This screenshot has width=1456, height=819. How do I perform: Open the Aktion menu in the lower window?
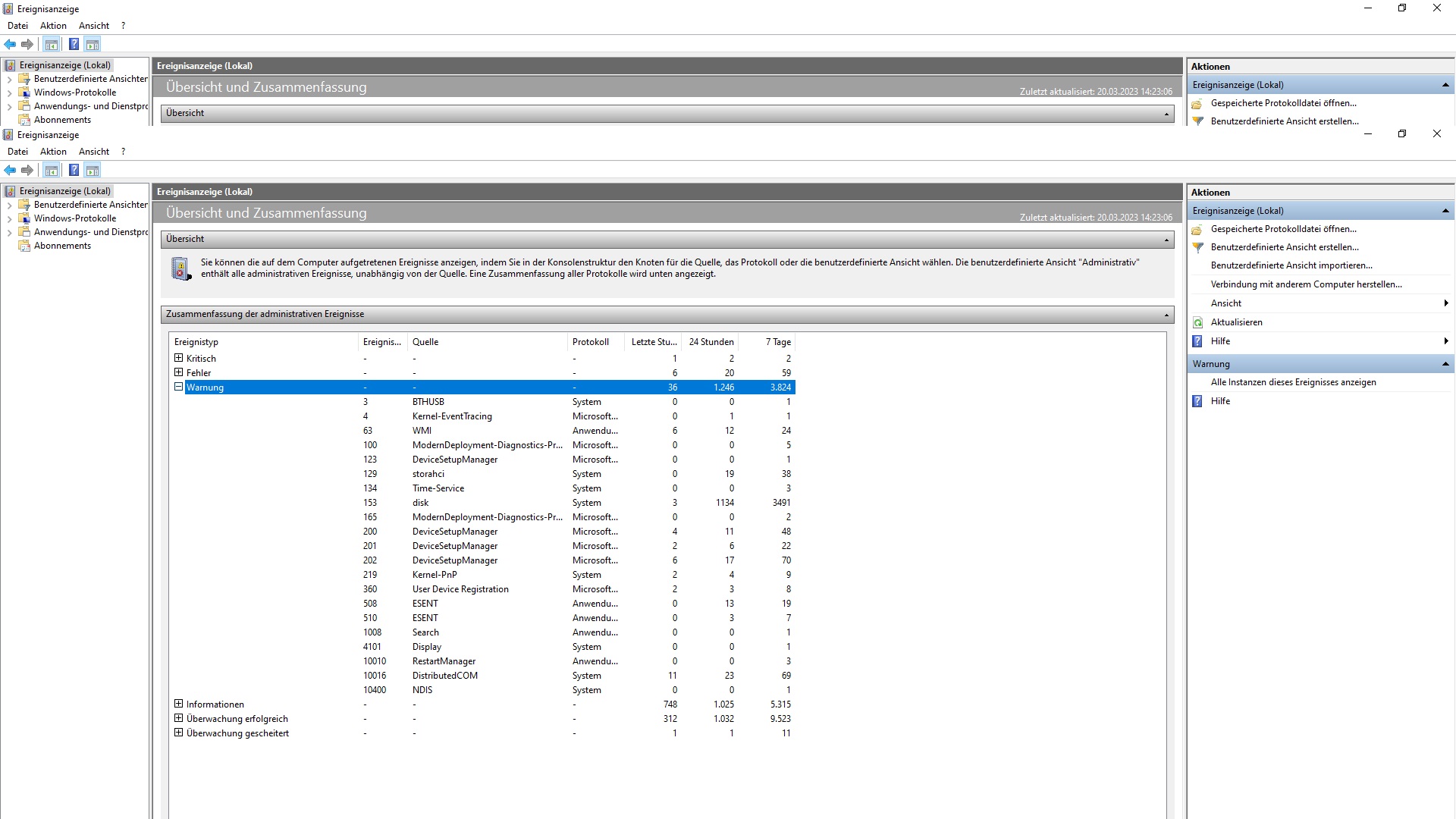(53, 152)
